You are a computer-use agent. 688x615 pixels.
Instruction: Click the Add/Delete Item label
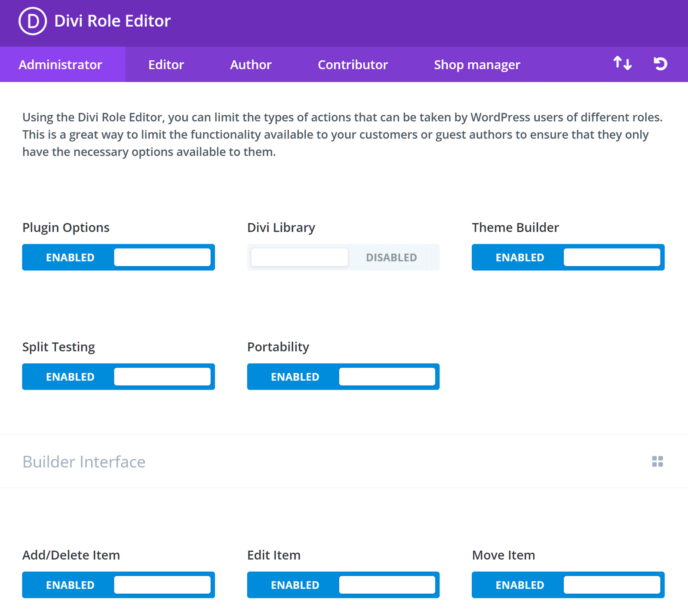point(71,555)
